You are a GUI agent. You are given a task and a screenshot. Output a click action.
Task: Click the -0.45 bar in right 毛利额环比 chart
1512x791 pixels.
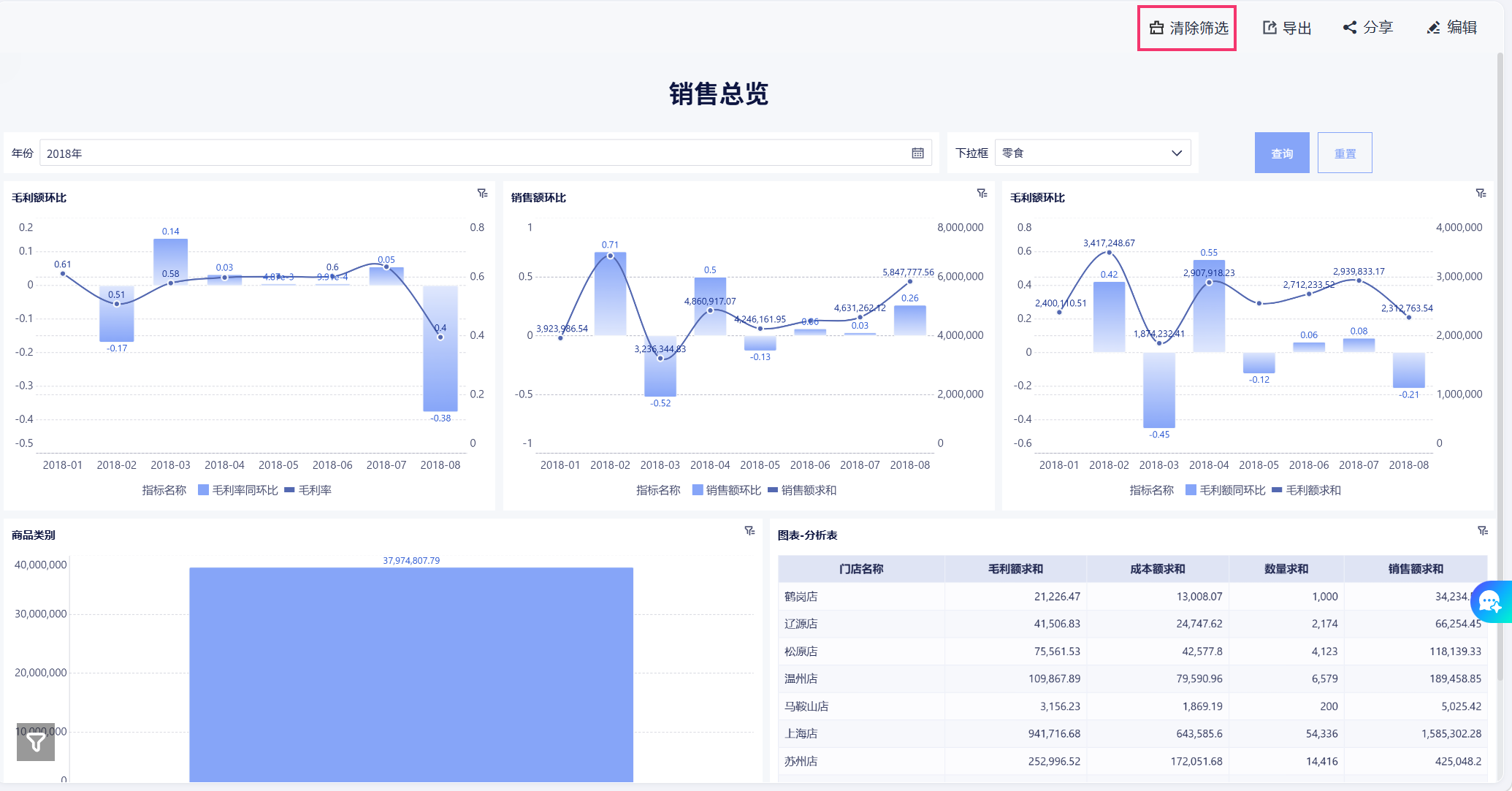(x=1159, y=390)
